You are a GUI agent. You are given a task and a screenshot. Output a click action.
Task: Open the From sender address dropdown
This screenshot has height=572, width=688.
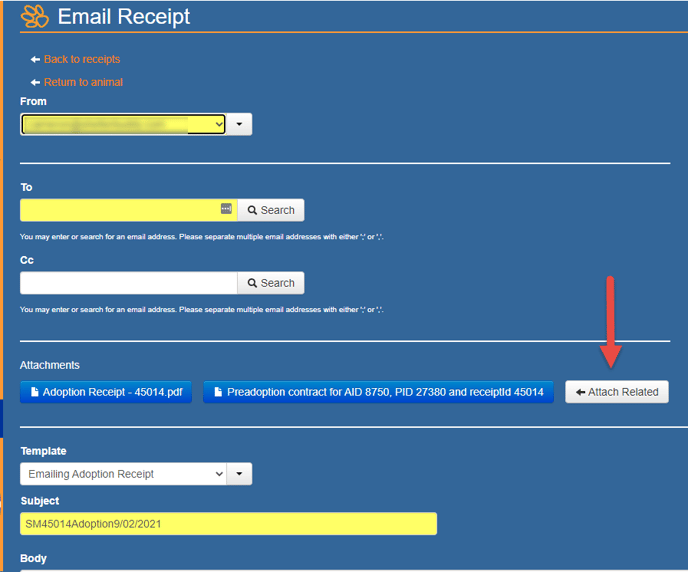pos(122,124)
